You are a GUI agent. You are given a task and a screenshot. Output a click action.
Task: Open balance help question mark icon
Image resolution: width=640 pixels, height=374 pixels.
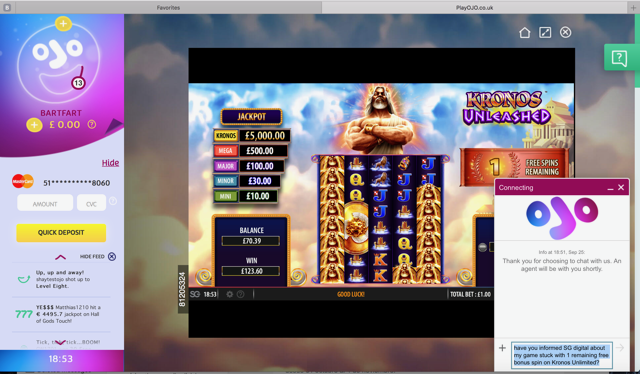point(92,125)
